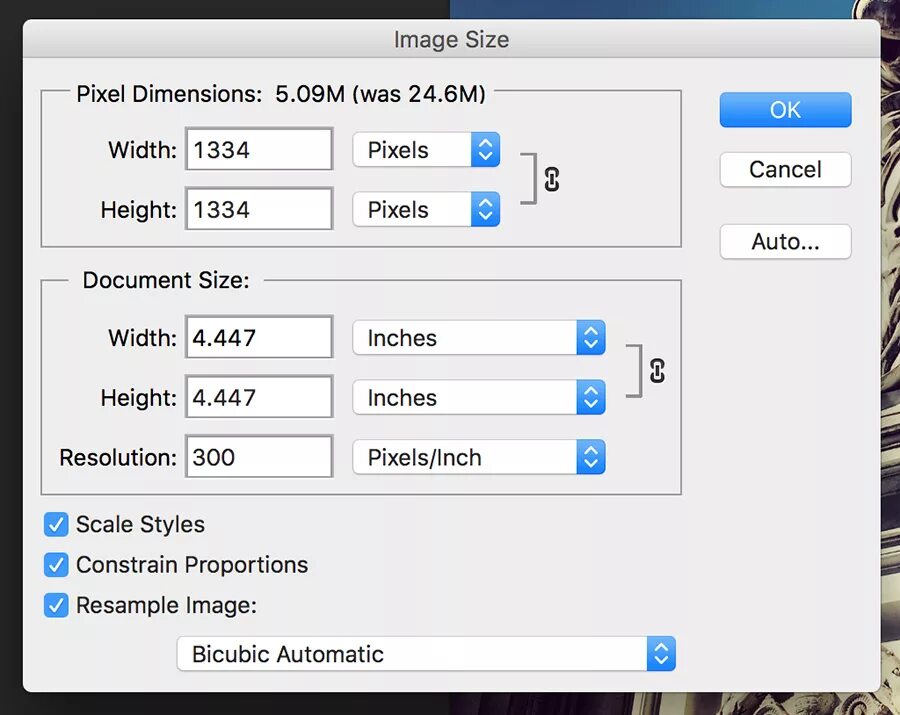Open pixel Height units dropdown
Viewport: 900px width, 715px height.
click(x=426, y=210)
